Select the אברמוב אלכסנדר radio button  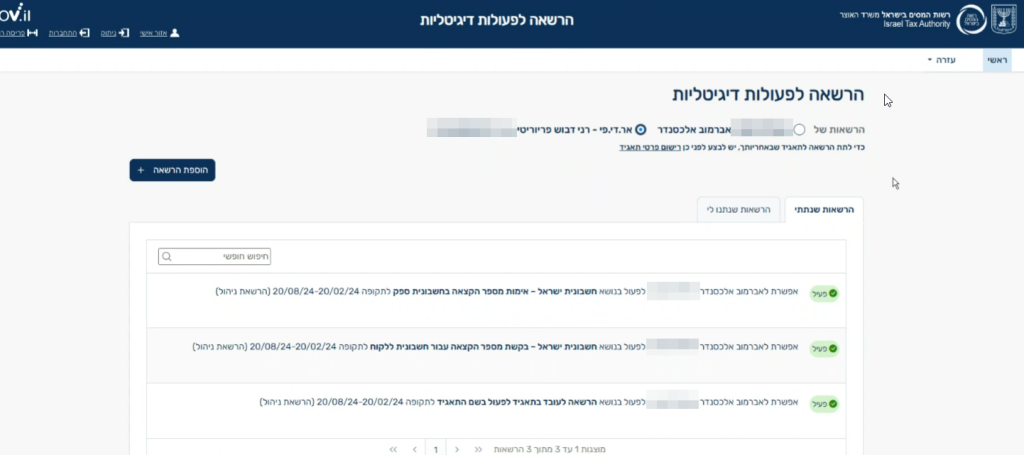click(799, 129)
